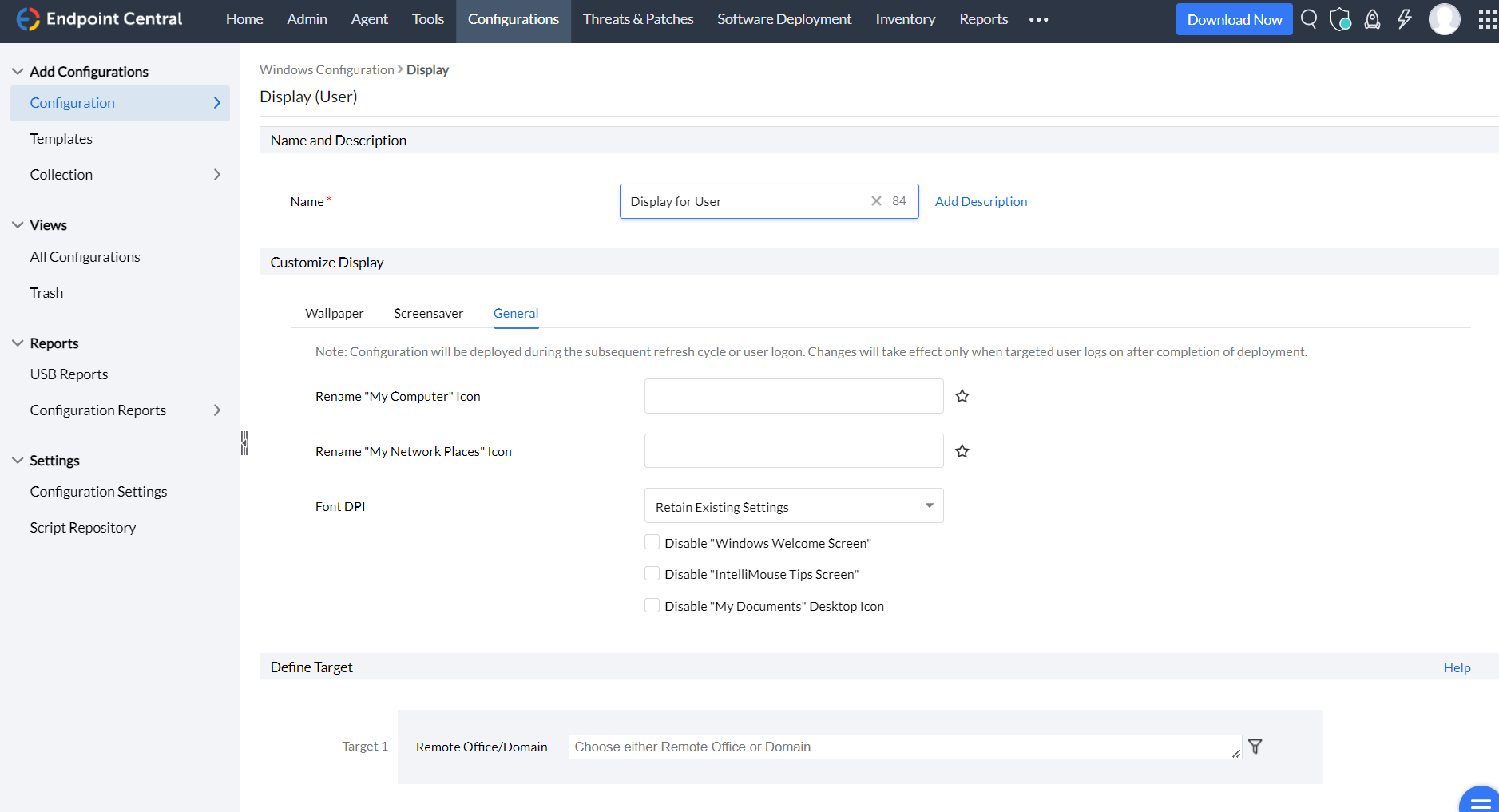Click star icon beside Rename My Computer field
Viewport: 1499px width, 812px height.
962,396
